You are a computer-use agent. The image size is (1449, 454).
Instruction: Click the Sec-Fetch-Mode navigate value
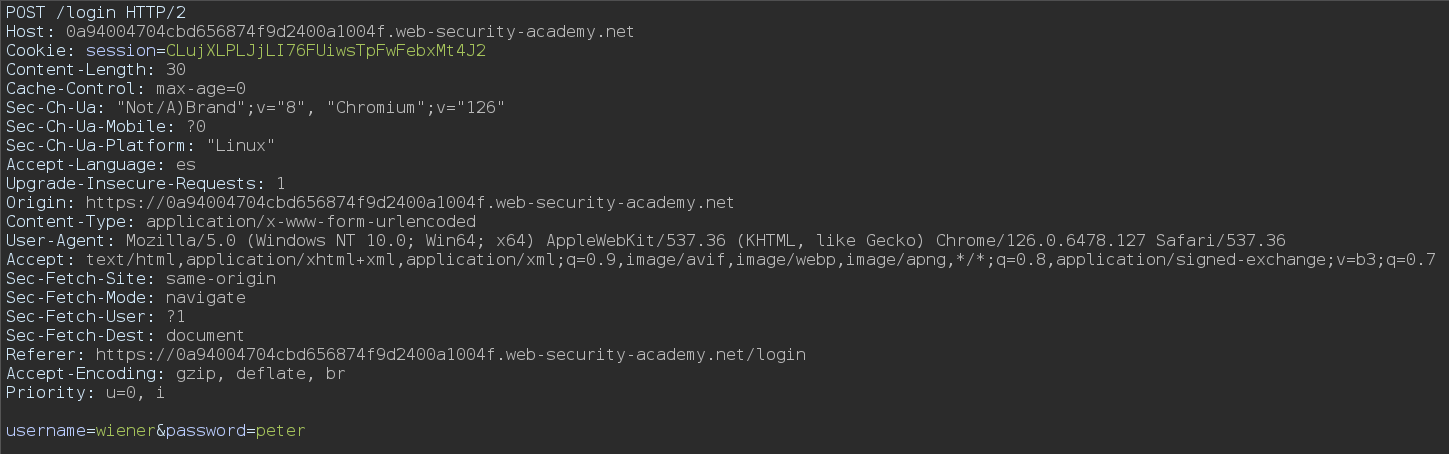click(206, 297)
